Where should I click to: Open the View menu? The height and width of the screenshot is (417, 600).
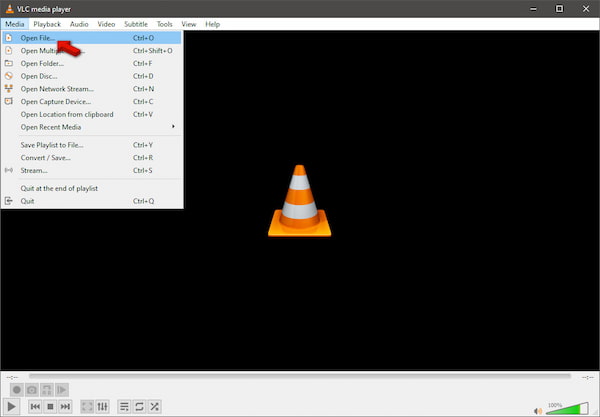(189, 24)
